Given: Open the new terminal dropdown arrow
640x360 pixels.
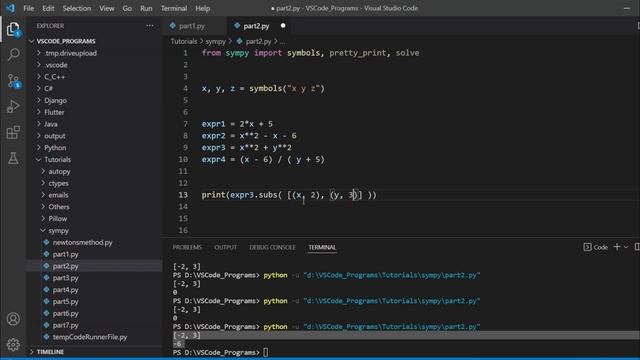Looking at the screenshot, I should coord(626,247).
